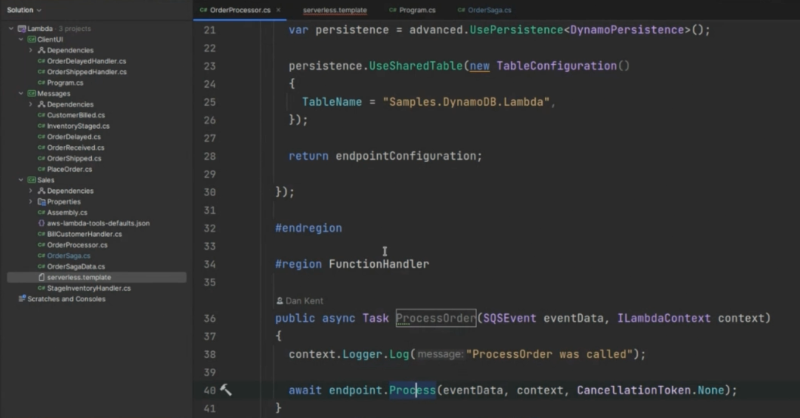Click the C# icon beside OrderSaga.cs in tree

tap(42, 256)
